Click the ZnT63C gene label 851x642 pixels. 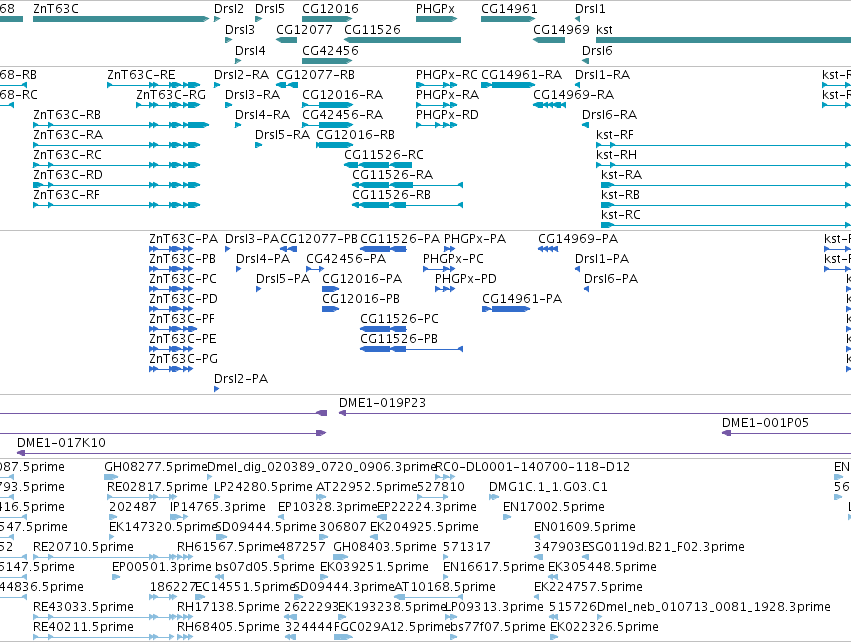pos(56,9)
